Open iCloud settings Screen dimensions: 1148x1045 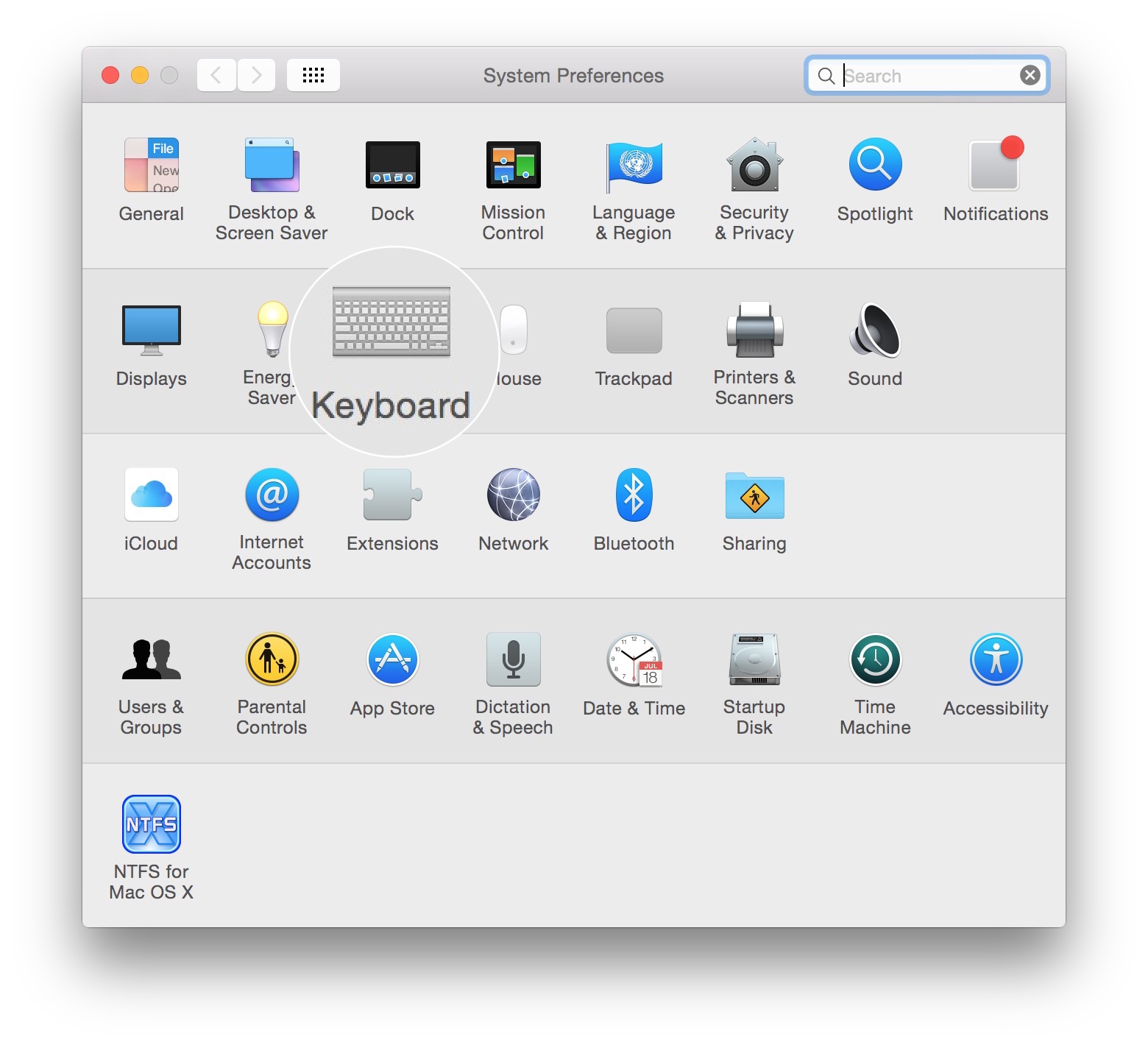point(151,495)
